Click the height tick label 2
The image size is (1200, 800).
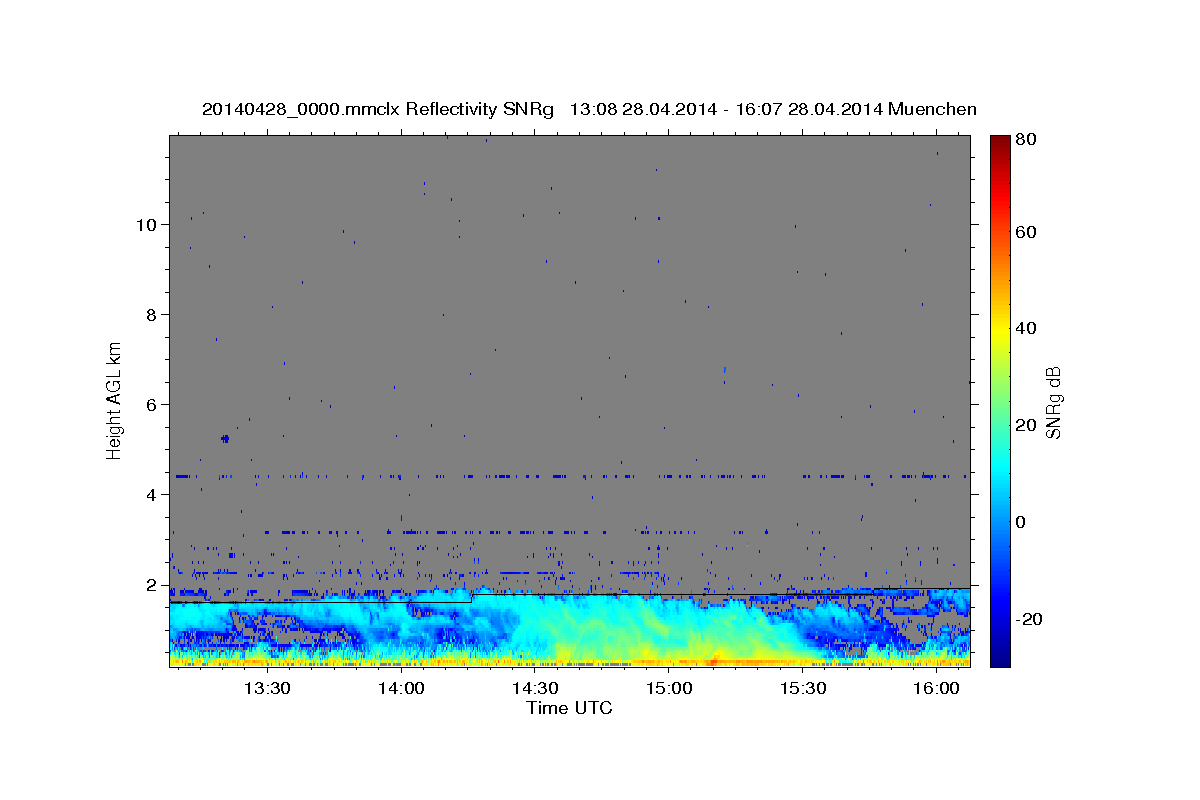tap(152, 584)
